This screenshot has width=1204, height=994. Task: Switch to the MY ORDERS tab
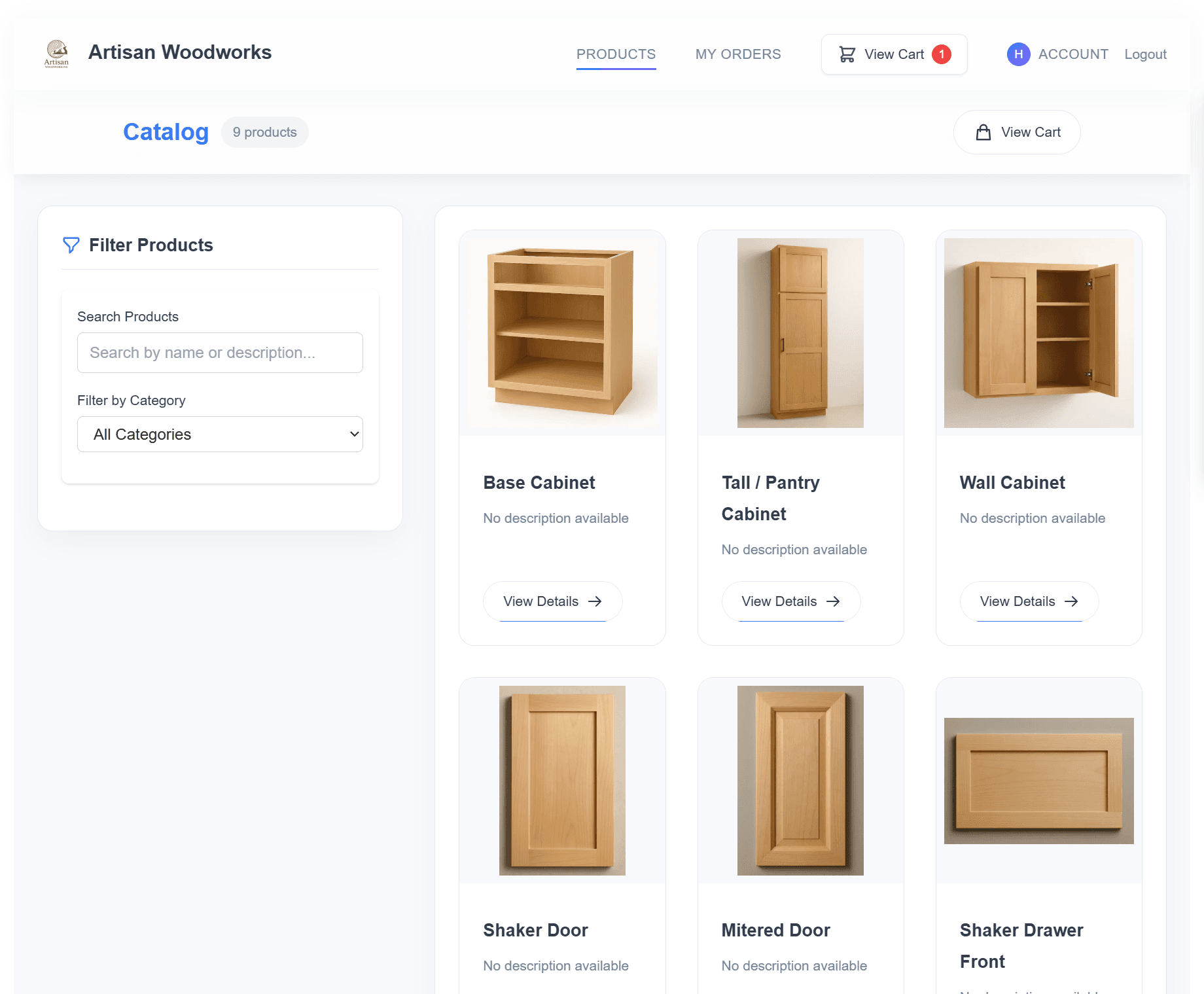pos(738,54)
